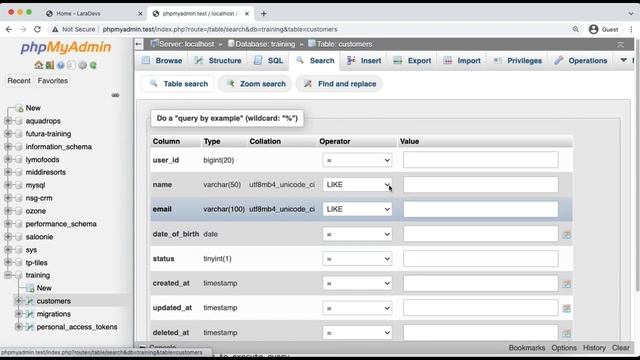This screenshot has height=360, width=640.
Task: Click collapse page header icon at top right
Action: click(620, 44)
